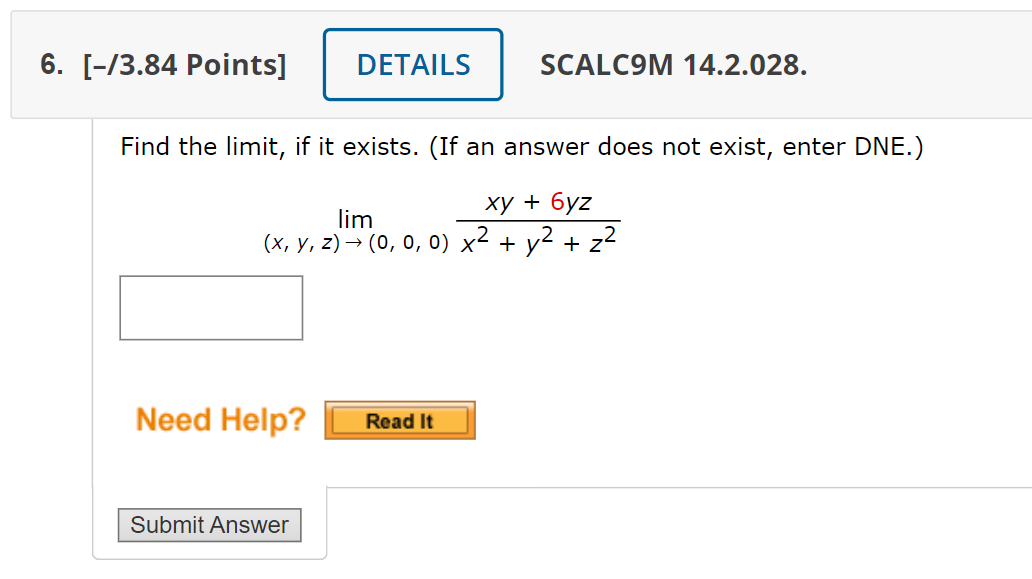Open the DETAILS popup for question 6
Viewport: 1032px width, 579px height.
click(x=413, y=64)
